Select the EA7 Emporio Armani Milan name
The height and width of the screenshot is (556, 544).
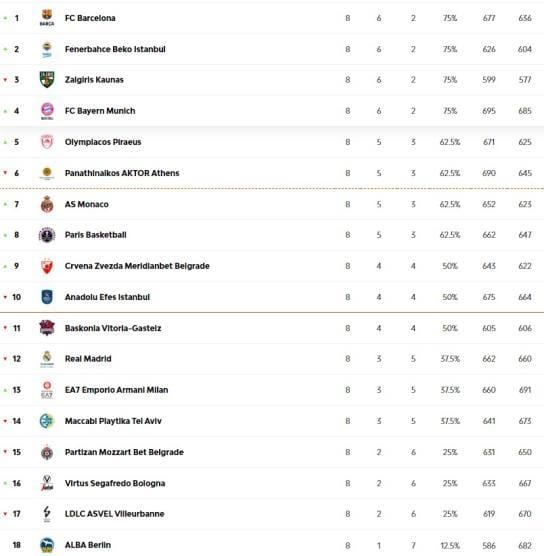point(116,390)
